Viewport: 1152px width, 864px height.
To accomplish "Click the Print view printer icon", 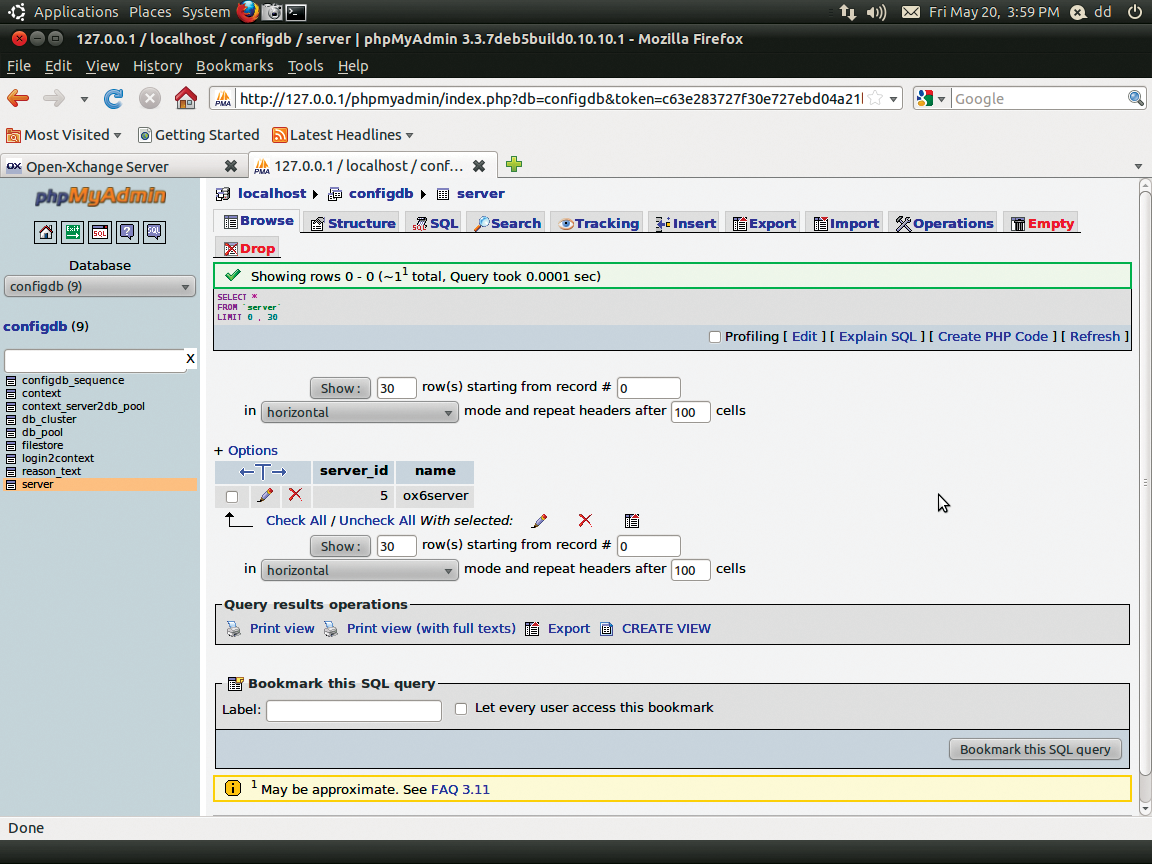I will [232, 628].
